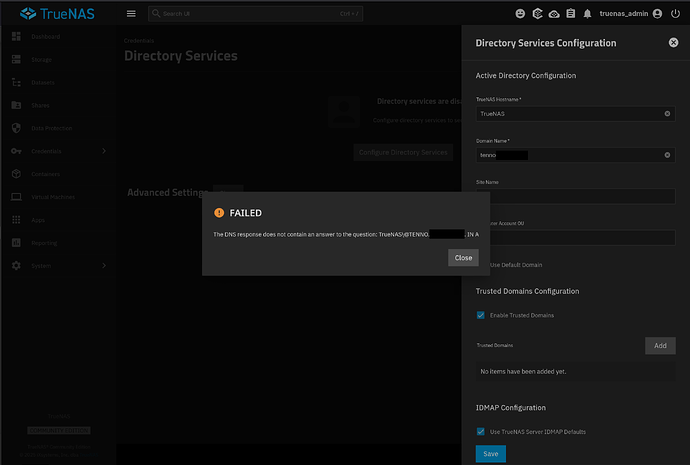
Task: Clear the Domain Name field
Action: [x=668, y=155]
